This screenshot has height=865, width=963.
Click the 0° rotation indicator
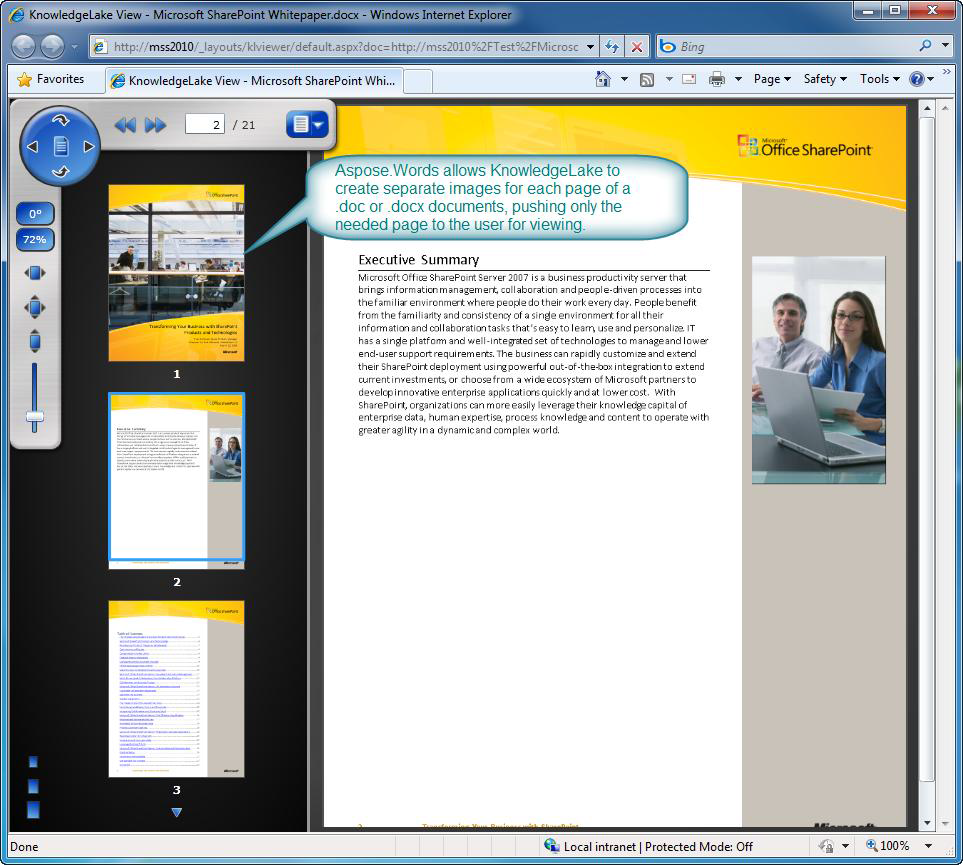coord(35,214)
